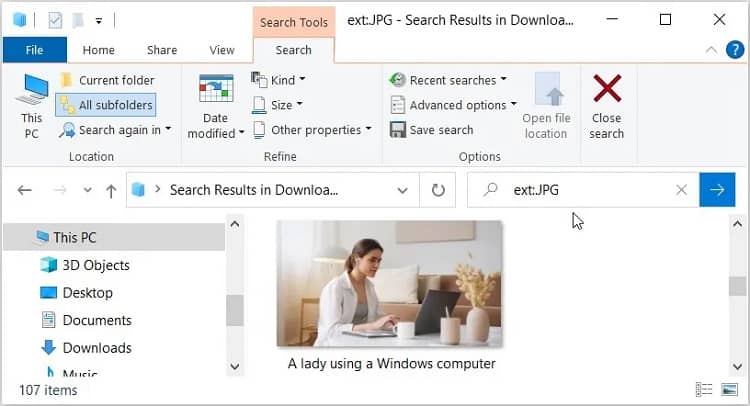The height and width of the screenshot is (406, 750).
Task: Open Advanced options menu
Action: (x=453, y=105)
